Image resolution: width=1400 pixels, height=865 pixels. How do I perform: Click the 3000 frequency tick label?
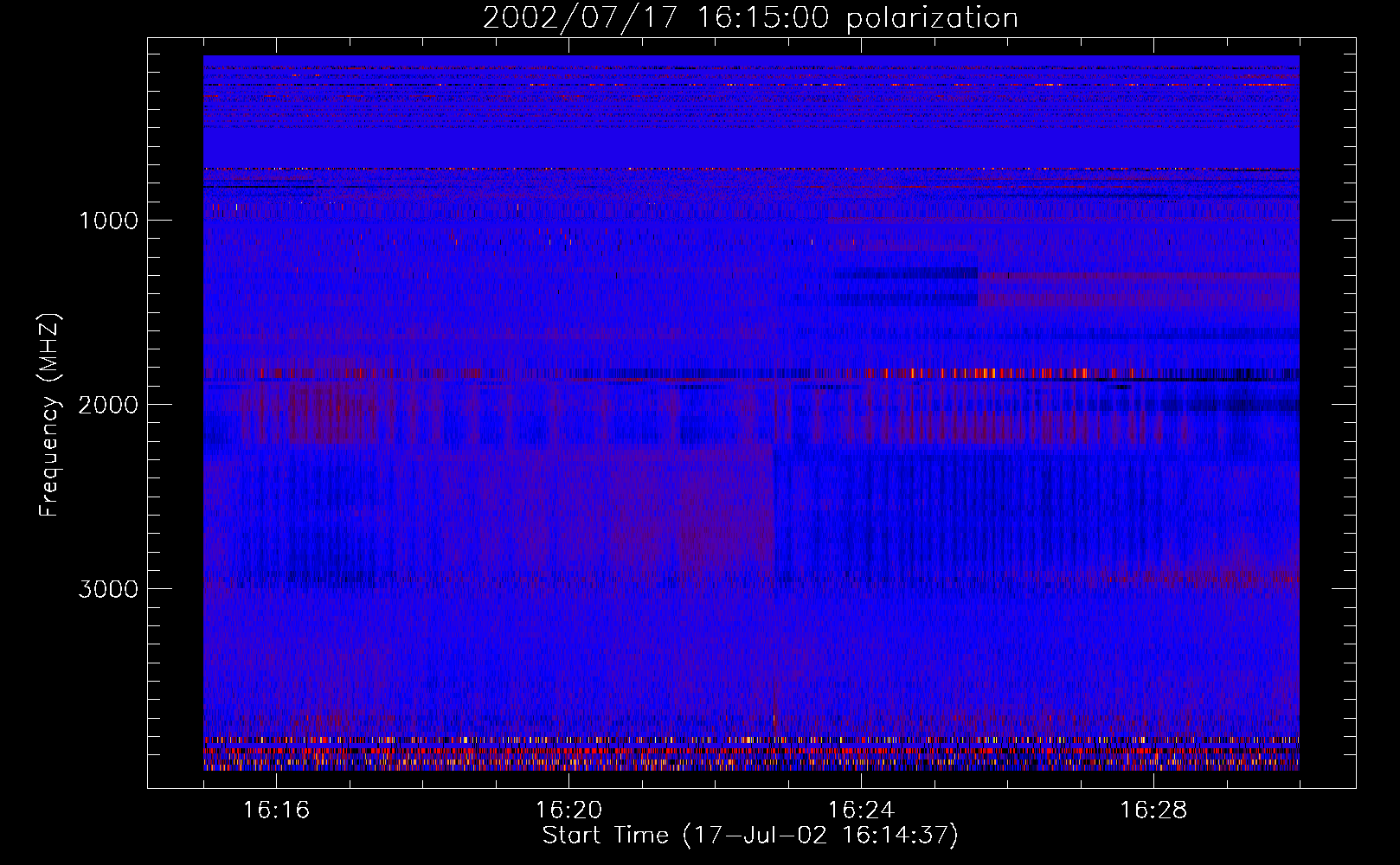pos(108,589)
